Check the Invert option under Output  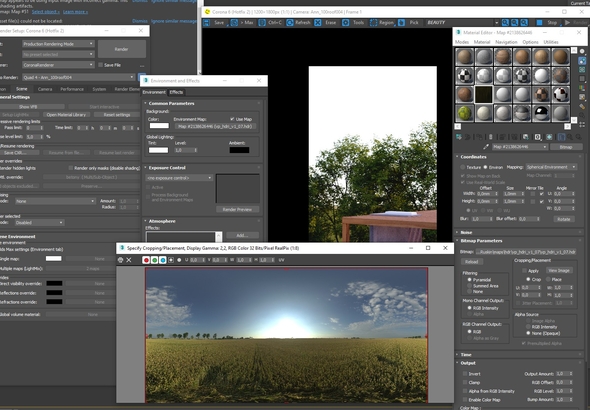465,374
